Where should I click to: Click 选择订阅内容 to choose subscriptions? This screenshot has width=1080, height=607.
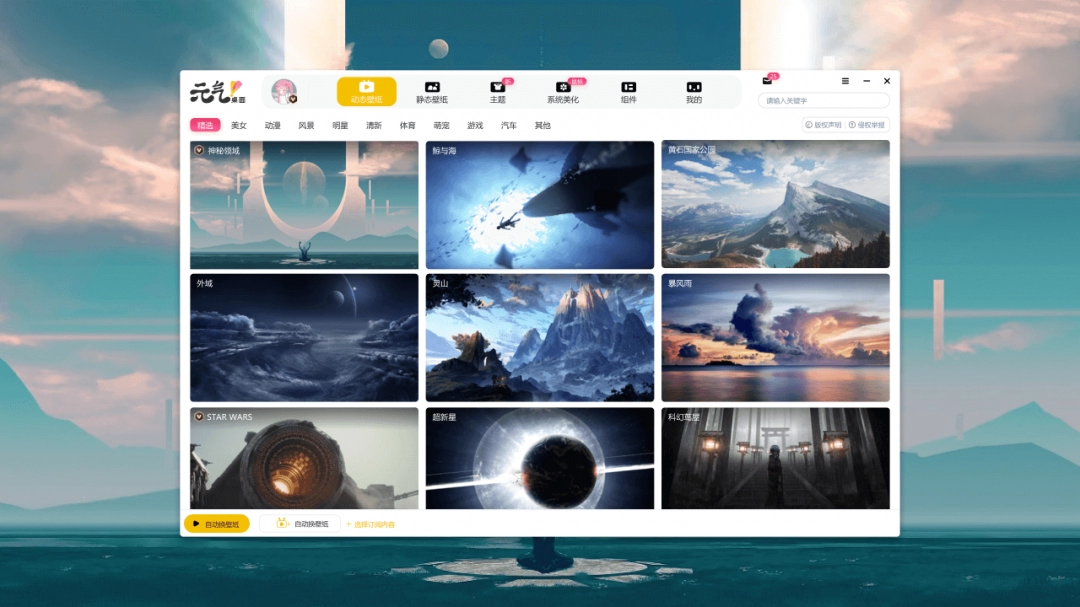[371, 525]
